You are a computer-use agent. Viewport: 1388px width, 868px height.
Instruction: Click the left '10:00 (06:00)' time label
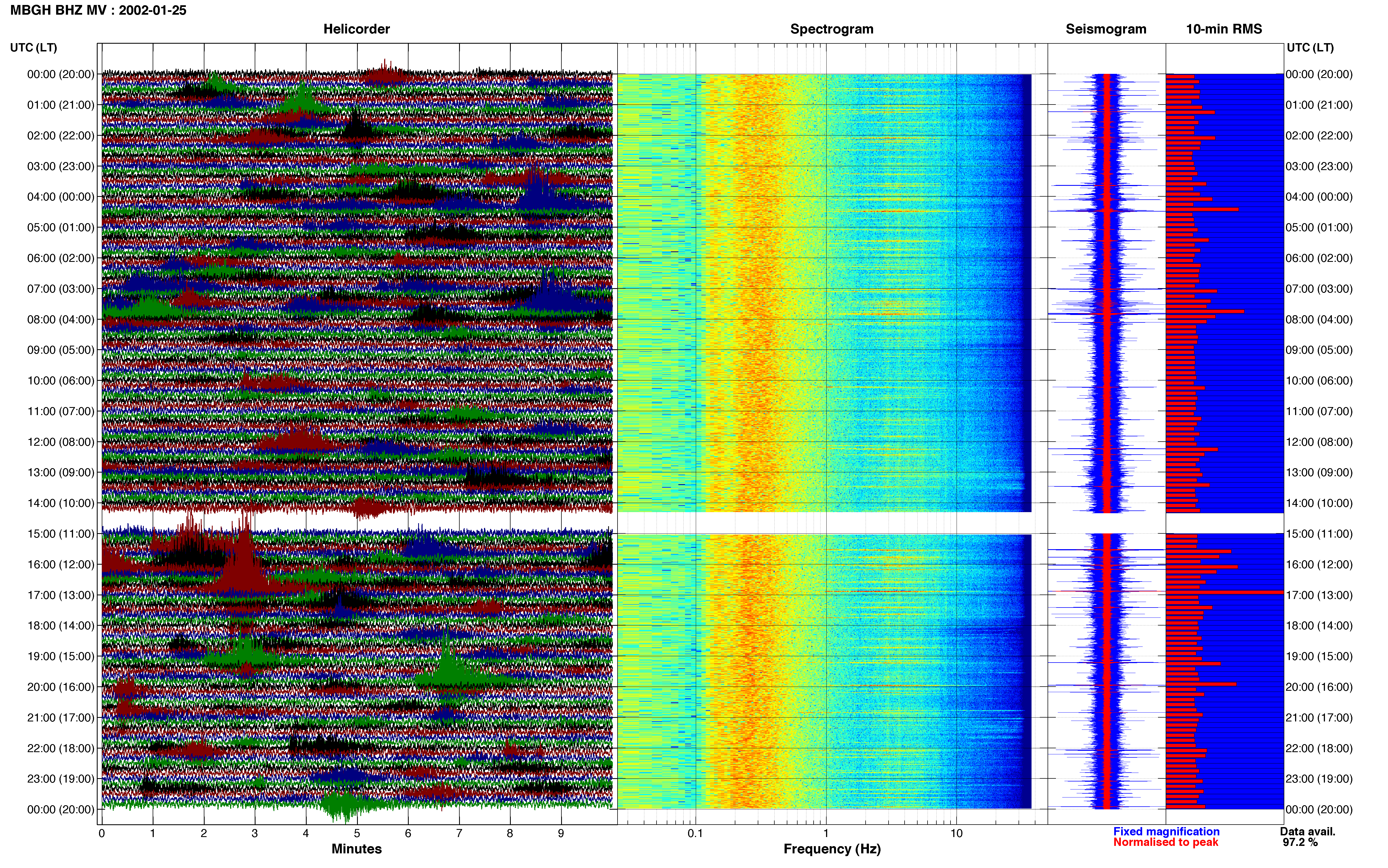pos(61,380)
